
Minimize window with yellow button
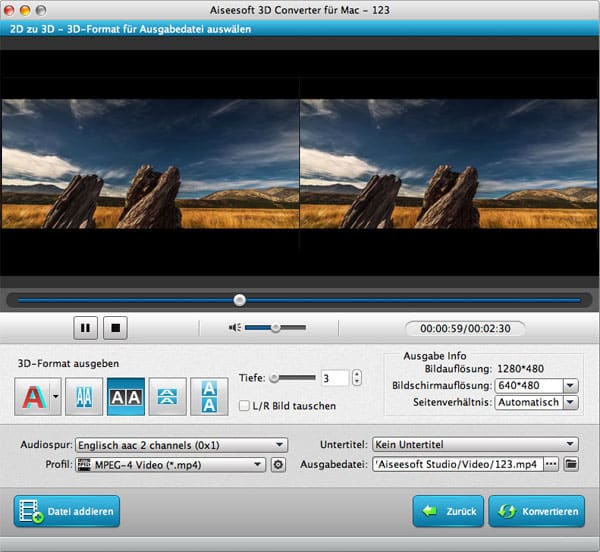point(25,10)
